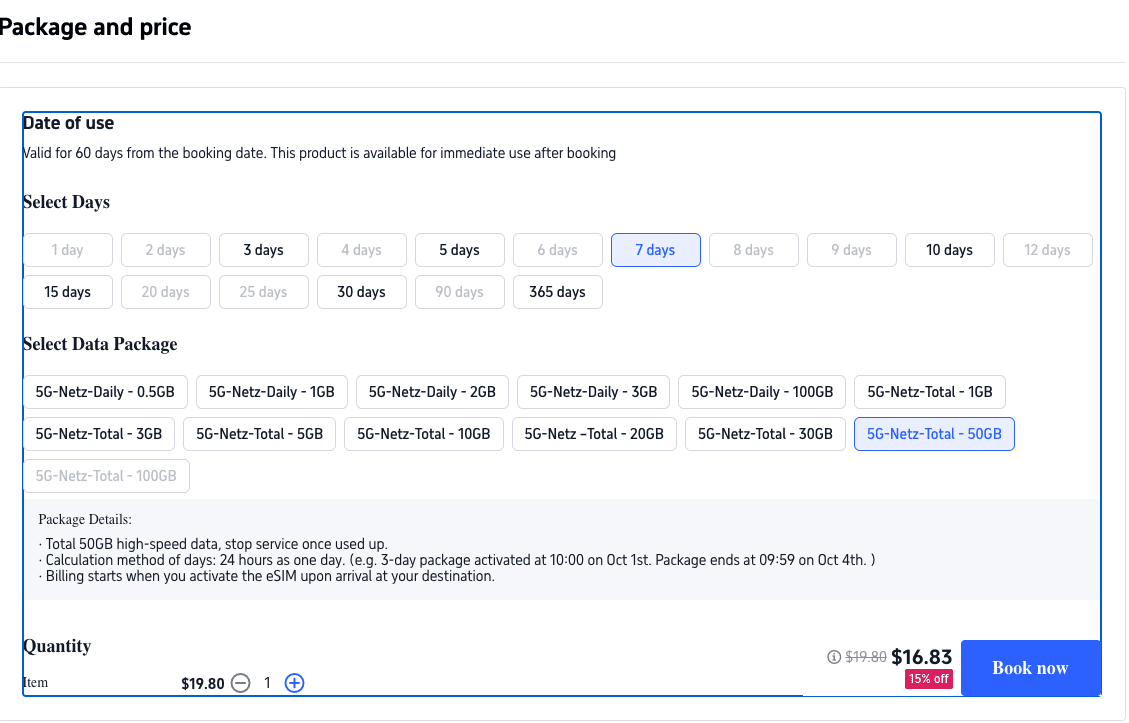Click the minus icon to decrease quantity

click(x=240, y=683)
